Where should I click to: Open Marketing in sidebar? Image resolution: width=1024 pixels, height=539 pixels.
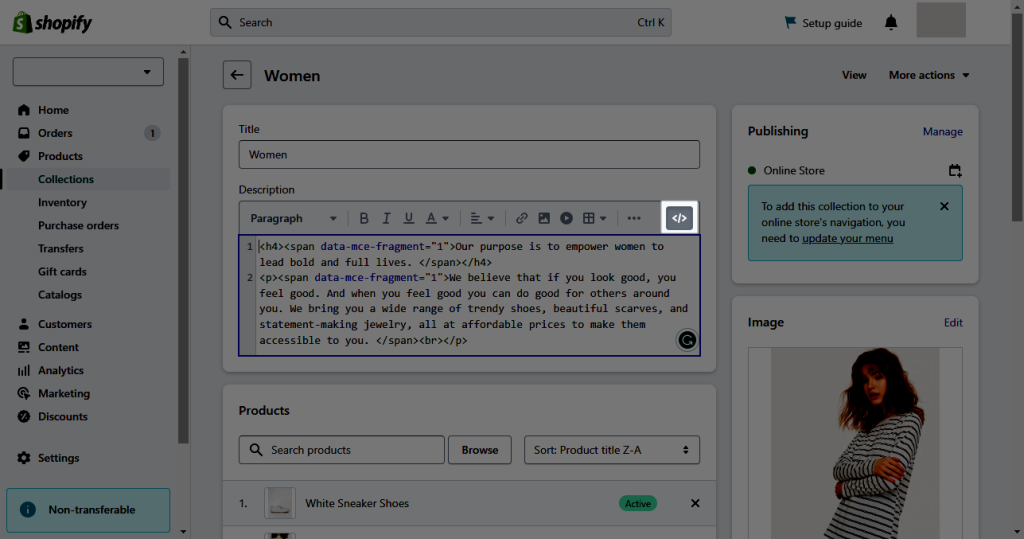pos(64,393)
